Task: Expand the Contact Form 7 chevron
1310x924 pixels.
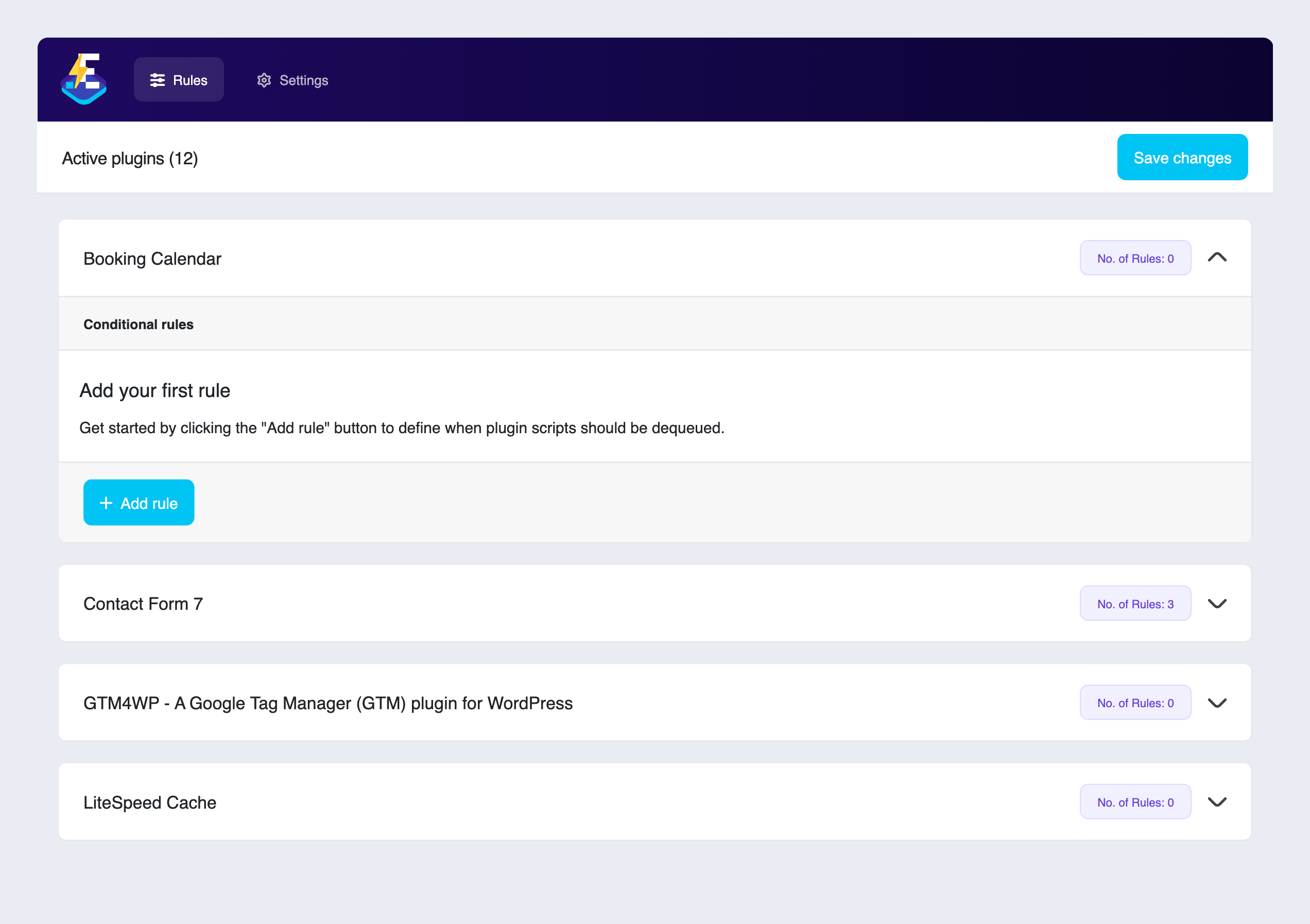Action: 1217,604
